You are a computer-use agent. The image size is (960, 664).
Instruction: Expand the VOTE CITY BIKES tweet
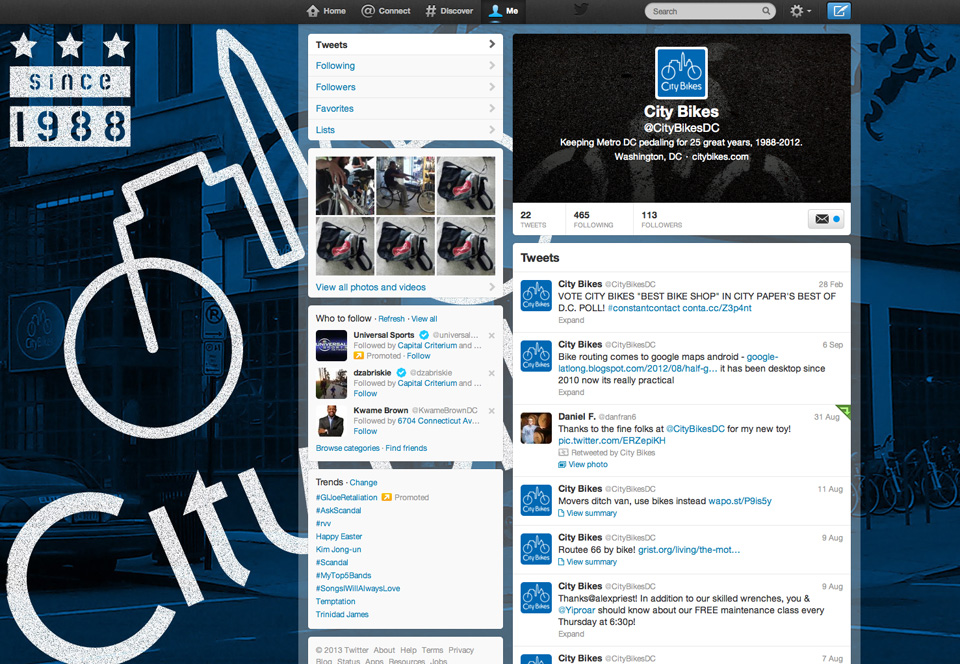tap(571, 320)
